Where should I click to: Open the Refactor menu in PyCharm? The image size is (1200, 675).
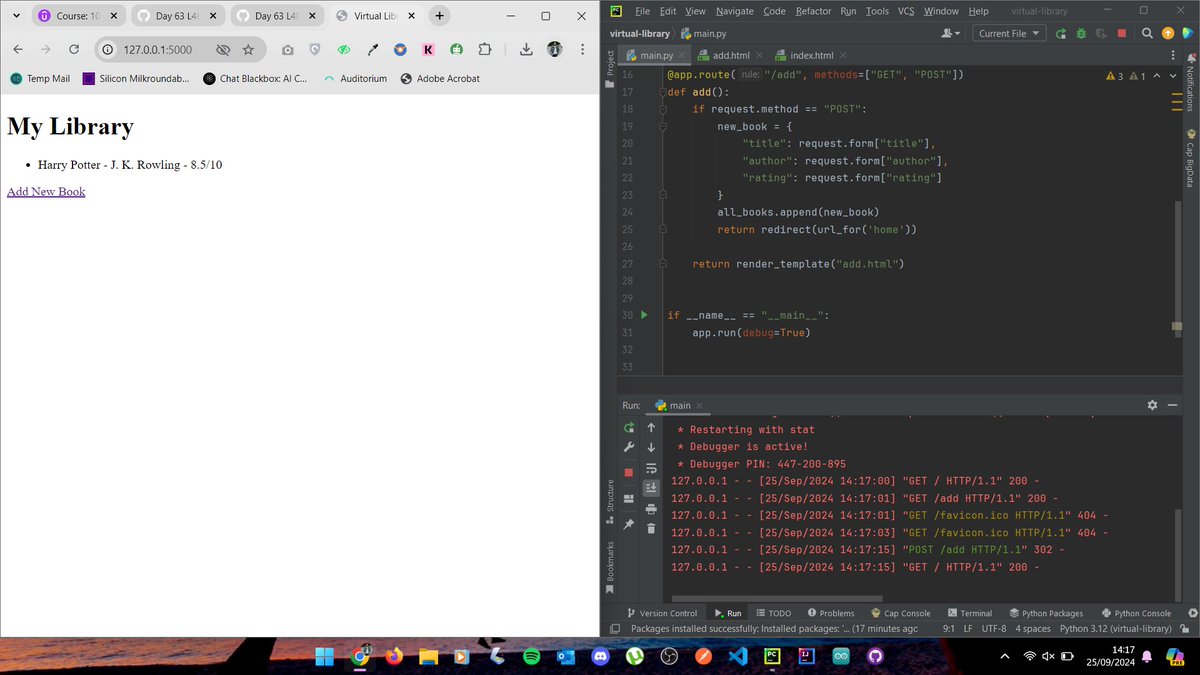(813, 10)
